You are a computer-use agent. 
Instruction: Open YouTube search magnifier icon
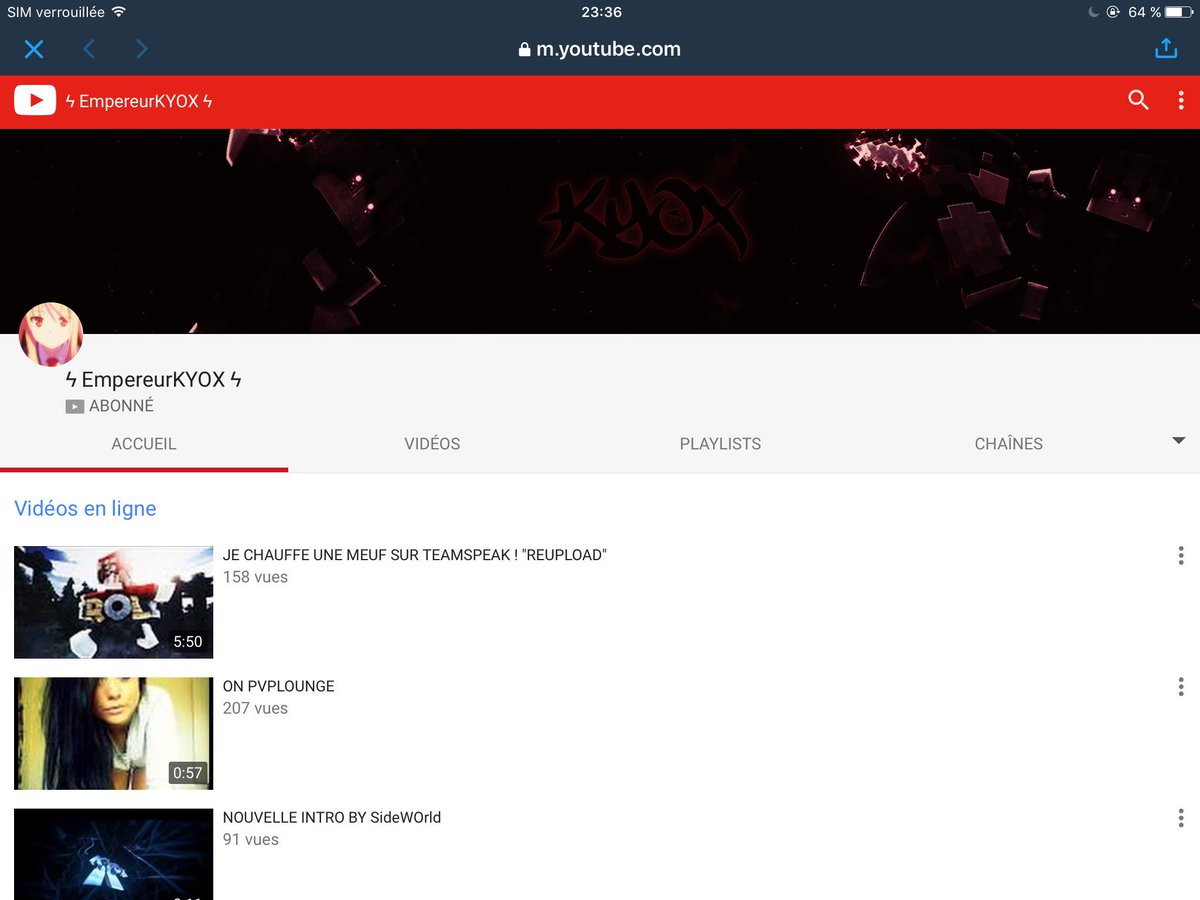pyautogui.click(x=1138, y=100)
